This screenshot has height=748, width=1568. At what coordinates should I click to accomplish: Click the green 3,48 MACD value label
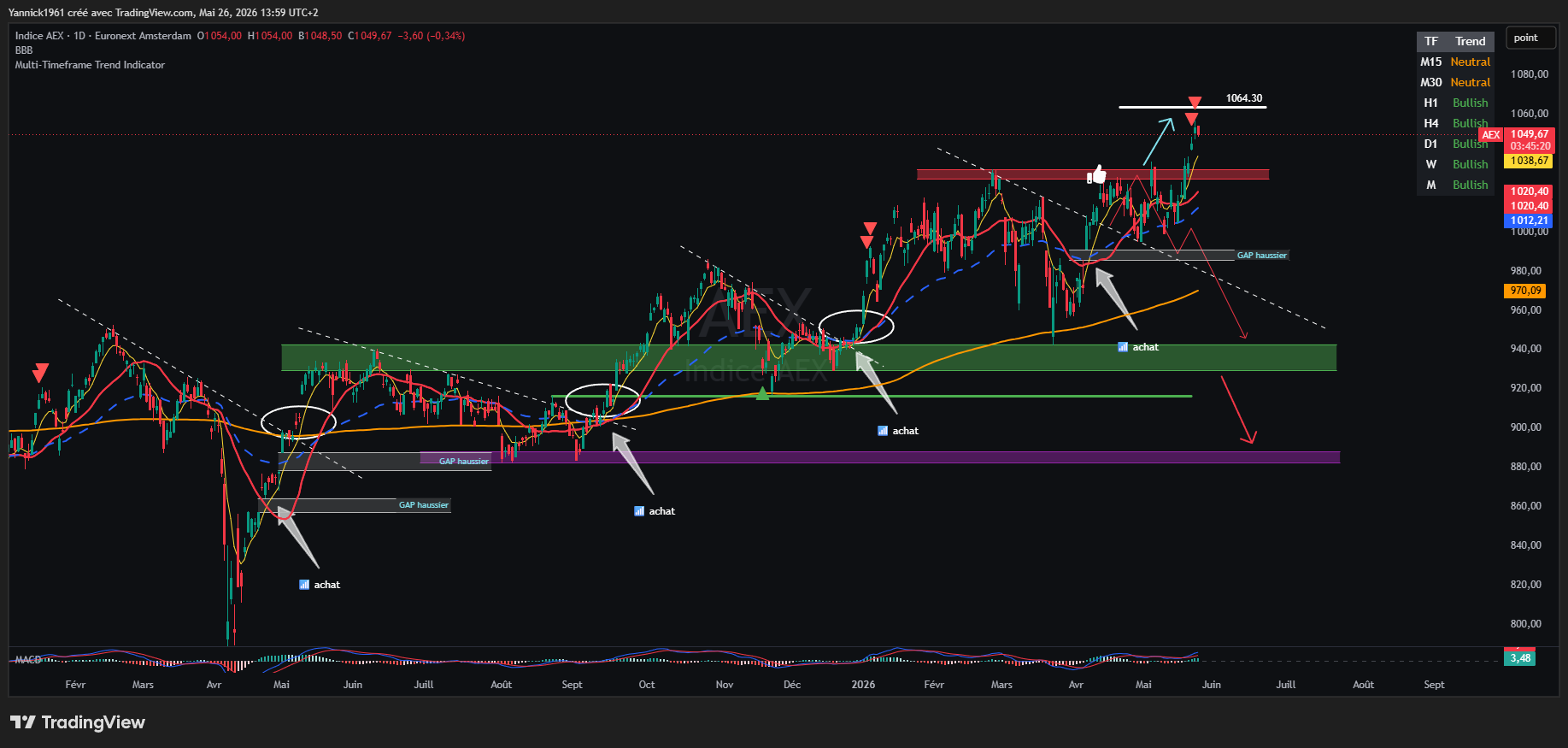(x=1520, y=658)
